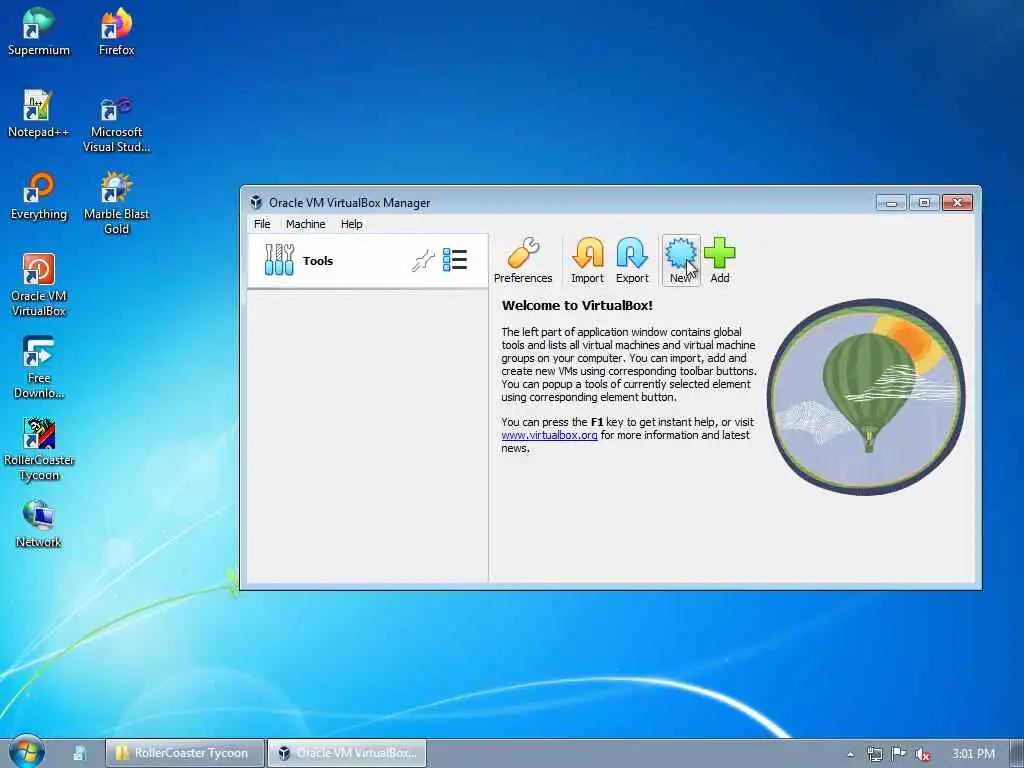Image resolution: width=1024 pixels, height=768 pixels.
Task: Show hidden tray icons arrow
Action: coord(850,754)
